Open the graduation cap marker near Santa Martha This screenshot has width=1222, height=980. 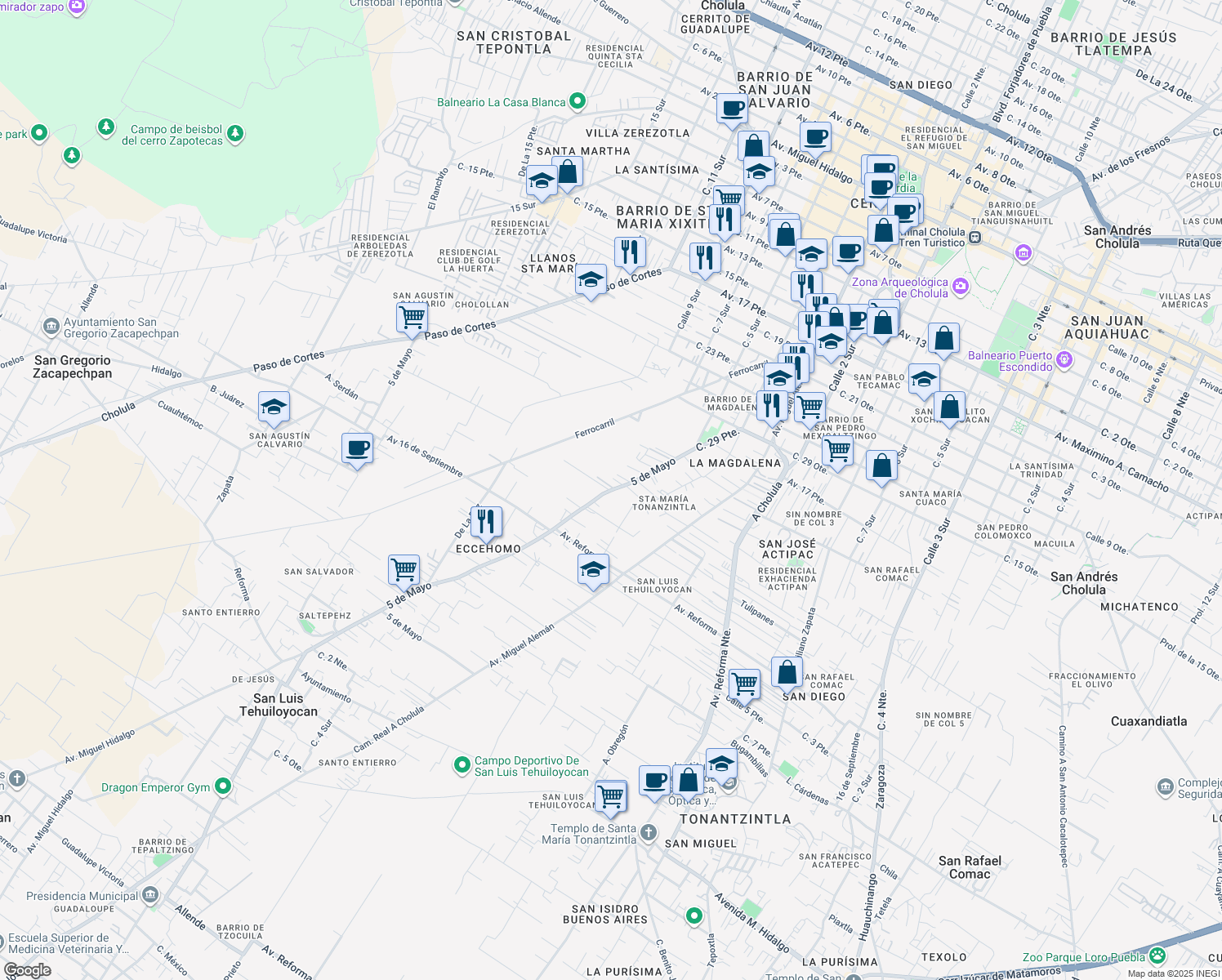pyautogui.click(x=541, y=181)
